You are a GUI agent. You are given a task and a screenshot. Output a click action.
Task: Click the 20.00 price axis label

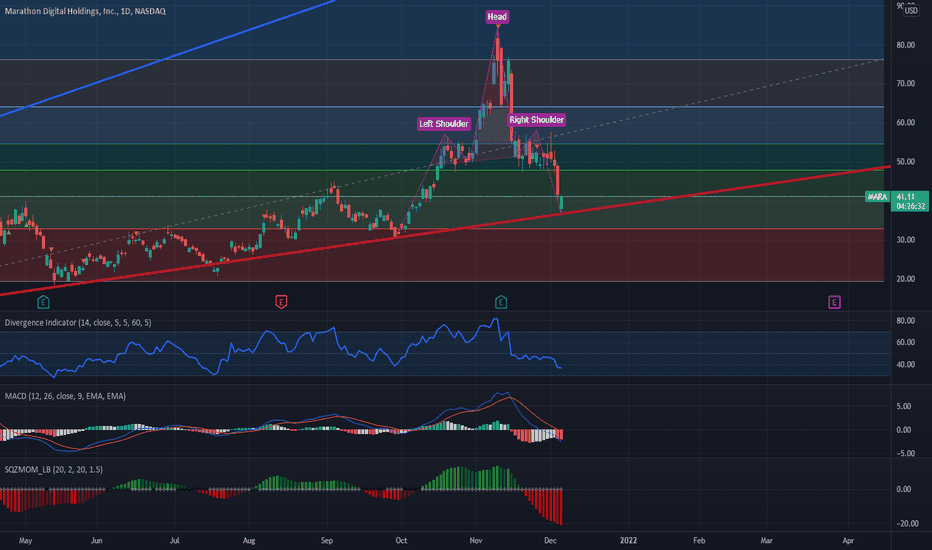(x=906, y=279)
